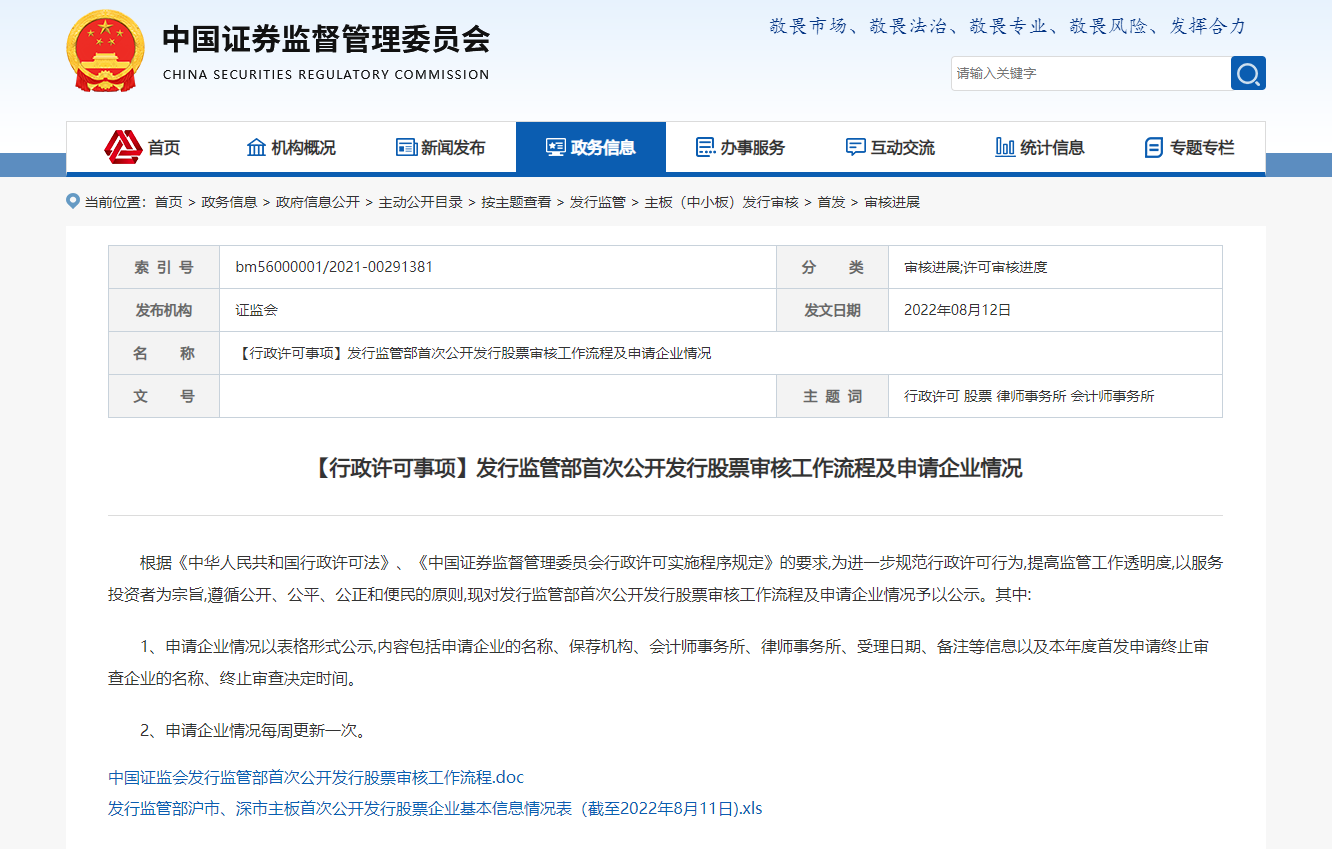The height and width of the screenshot is (849, 1332).
Task: Click the 中国证券监督管理委员会 site title
Action: (x=326, y=39)
